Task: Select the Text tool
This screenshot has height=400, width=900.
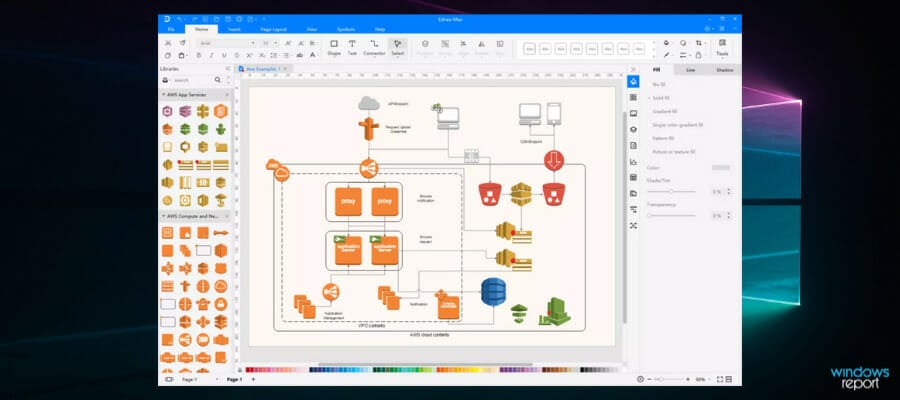Action: click(x=352, y=48)
